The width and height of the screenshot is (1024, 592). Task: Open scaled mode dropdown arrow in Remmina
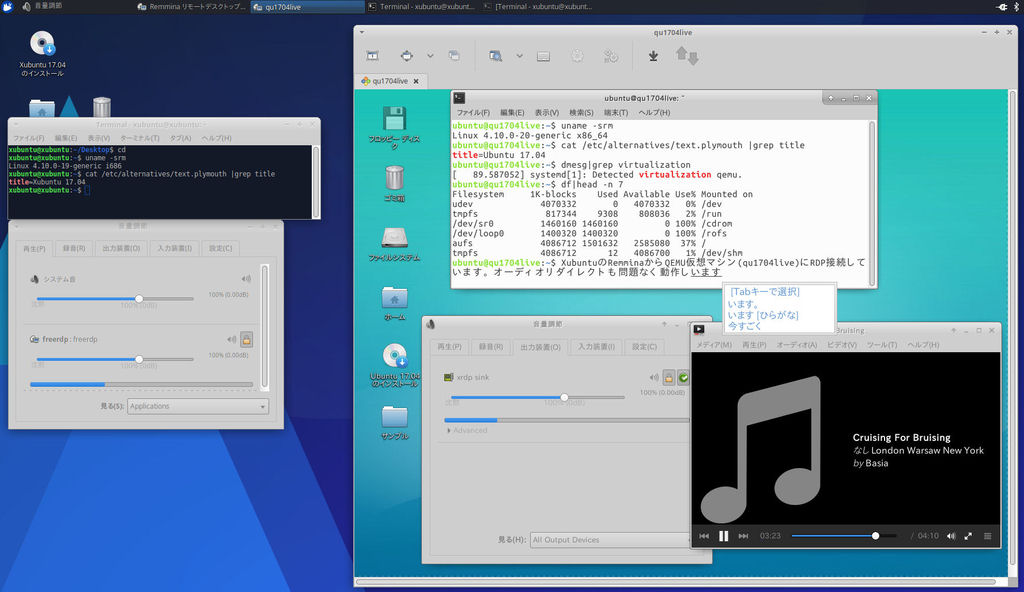tap(430, 56)
